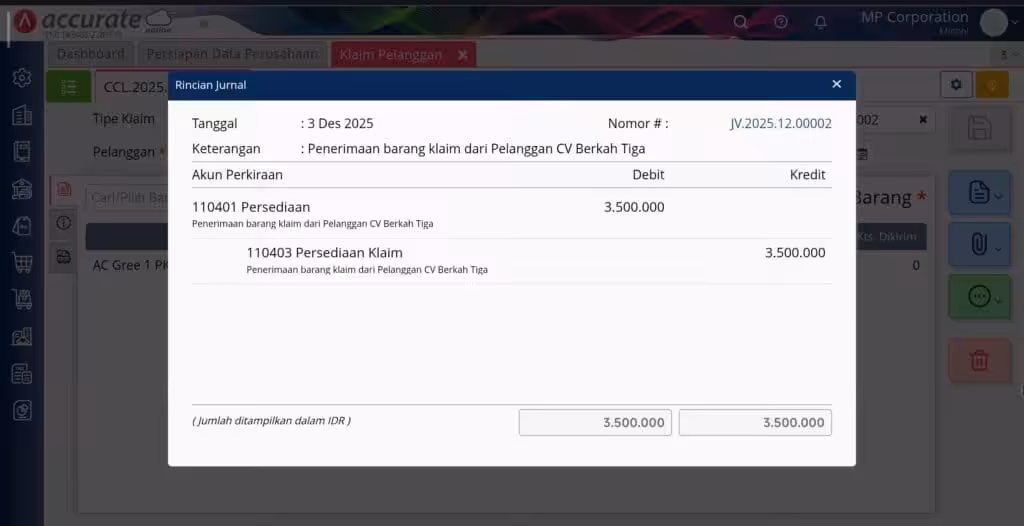Click the Akun Perkiraan column header
The height and width of the screenshot is (526, 1024).
point(237,174)
